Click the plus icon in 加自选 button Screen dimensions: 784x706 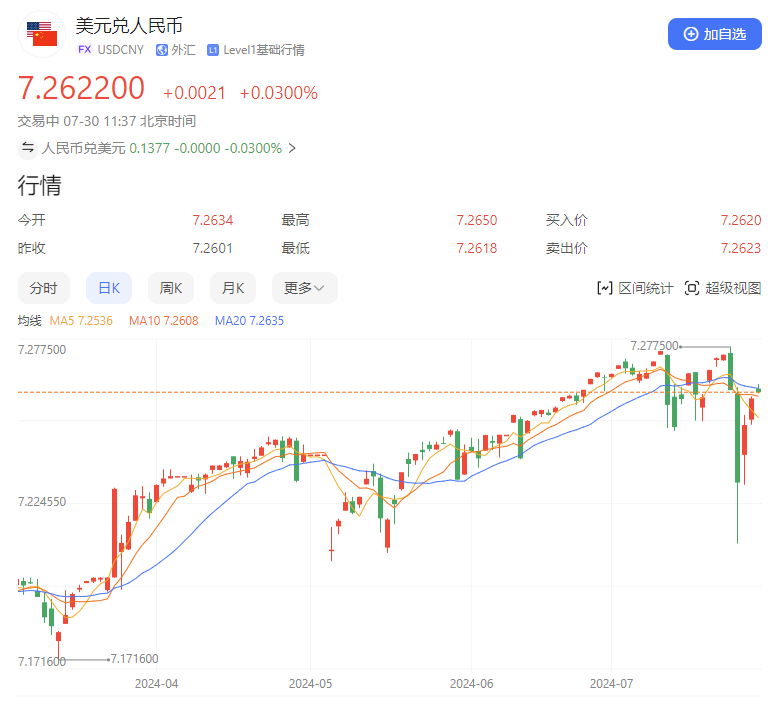click(x=690, y=34)
